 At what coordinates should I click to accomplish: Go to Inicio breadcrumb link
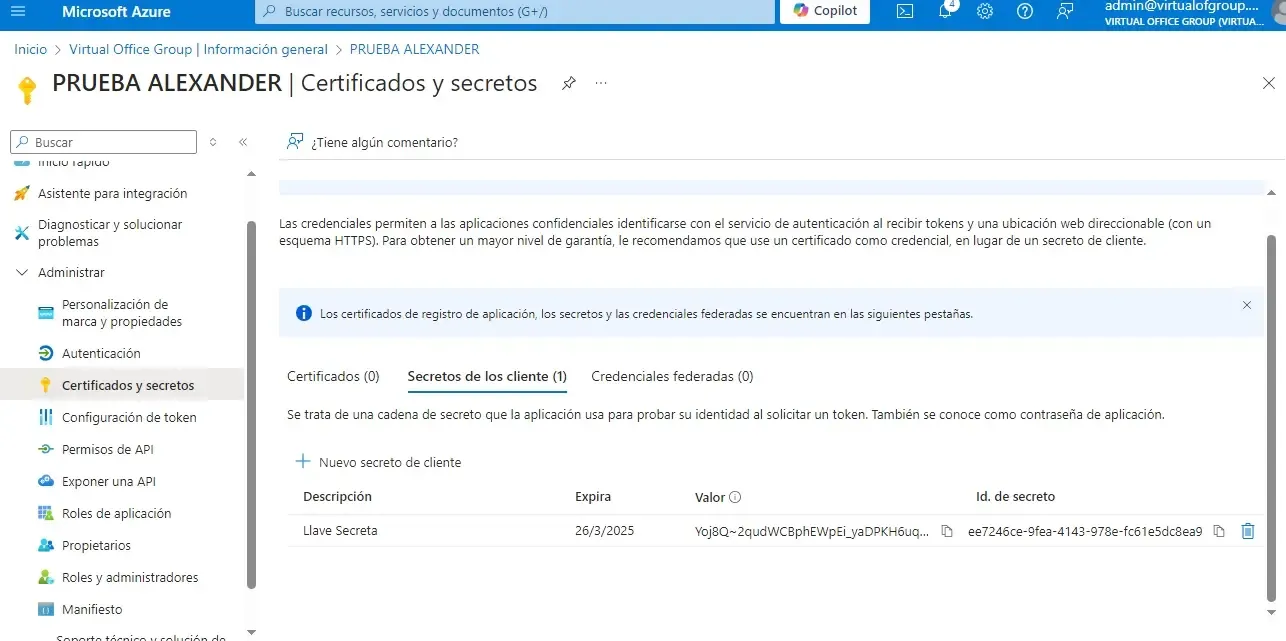point(31,49)
